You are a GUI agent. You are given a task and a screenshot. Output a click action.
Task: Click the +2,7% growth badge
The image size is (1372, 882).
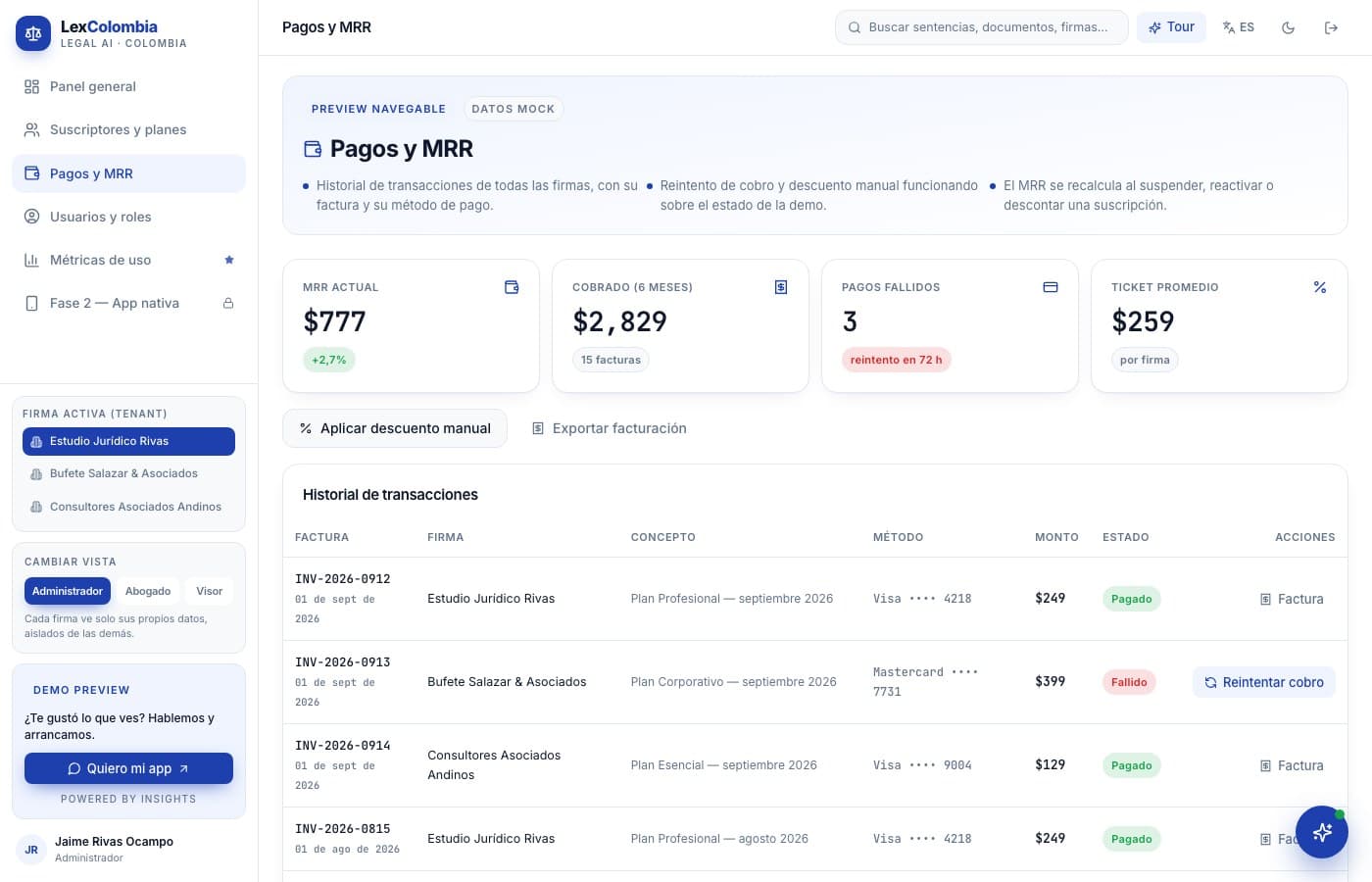[x=329, y=360]
